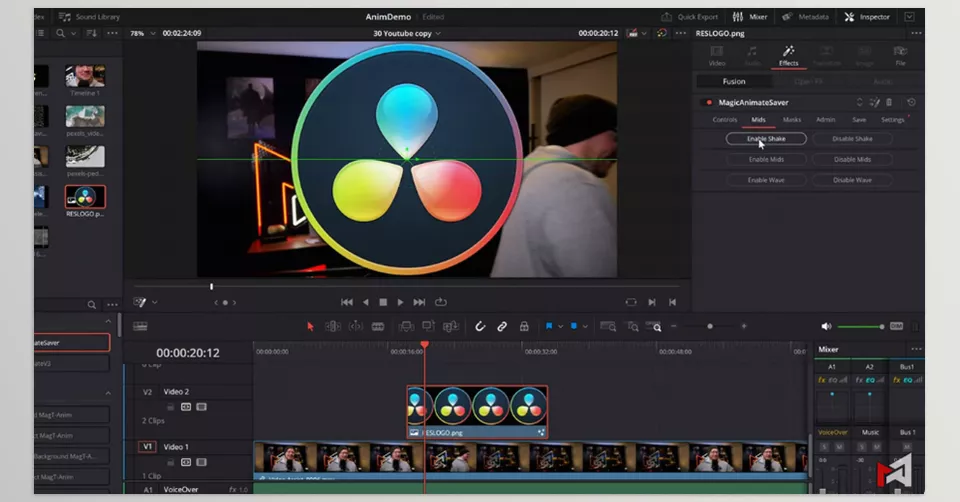Click the Full Extent Zoom icon
This screenshot has width=960, height=502.
point(608,327)
